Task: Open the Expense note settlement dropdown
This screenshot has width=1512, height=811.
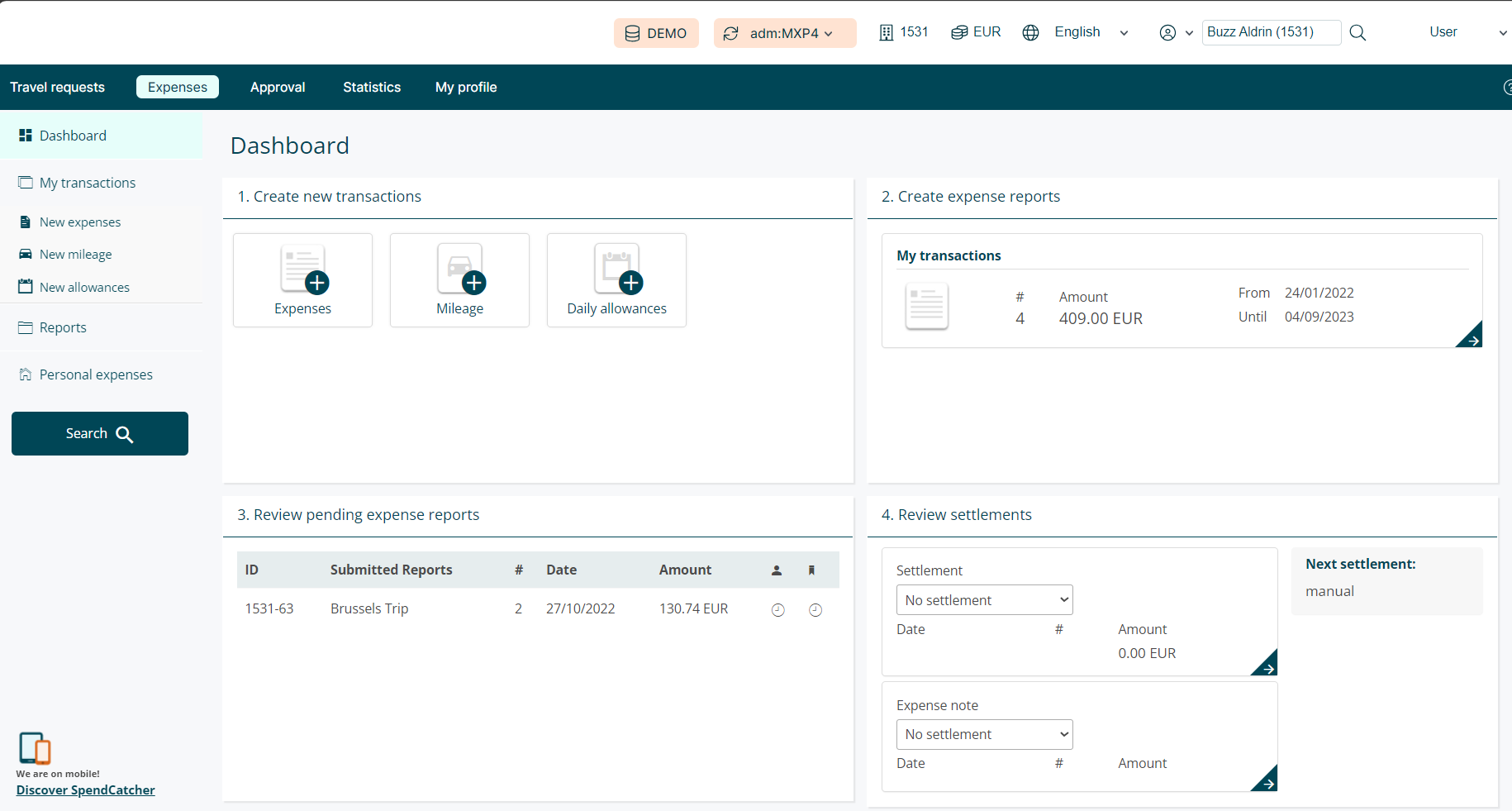Action: 984,734
